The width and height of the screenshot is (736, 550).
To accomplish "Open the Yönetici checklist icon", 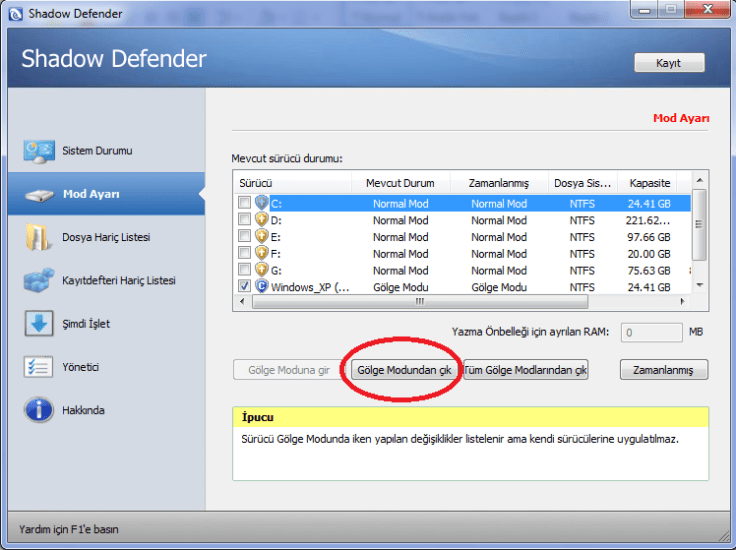I will pos(38,367).
